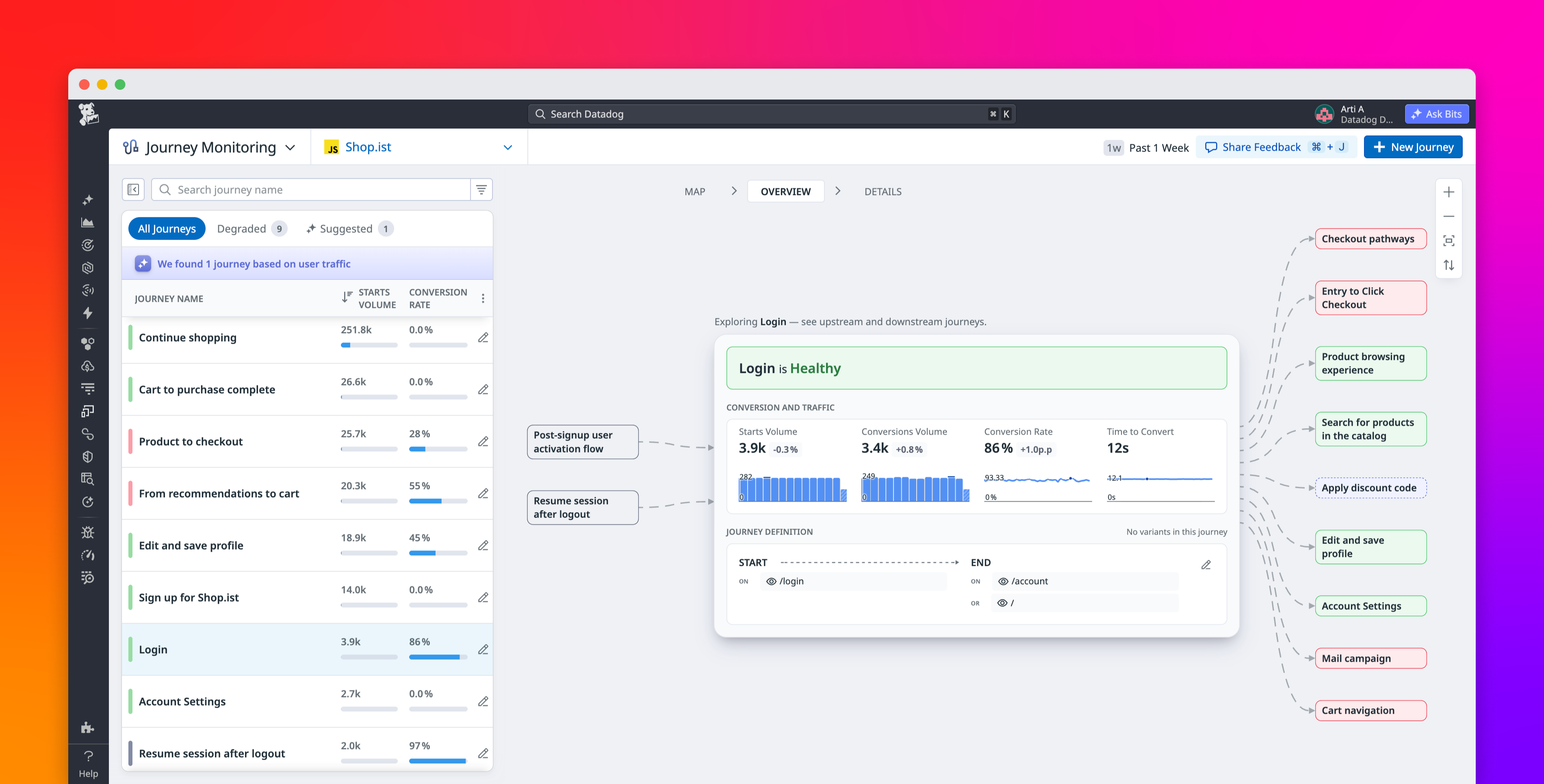Fit map to screen icon

1449,241
